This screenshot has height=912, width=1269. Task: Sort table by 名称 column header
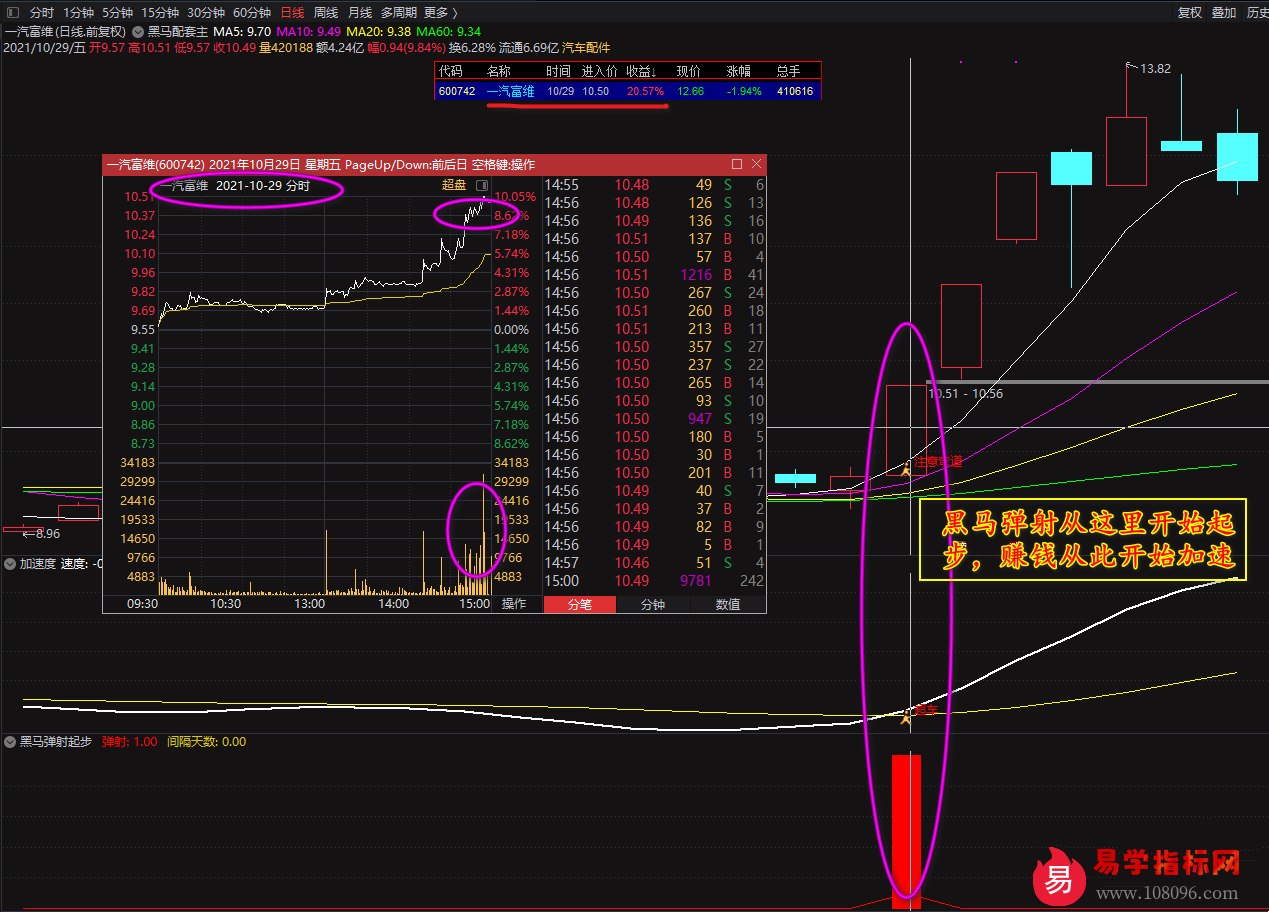(x=498, y=71)
